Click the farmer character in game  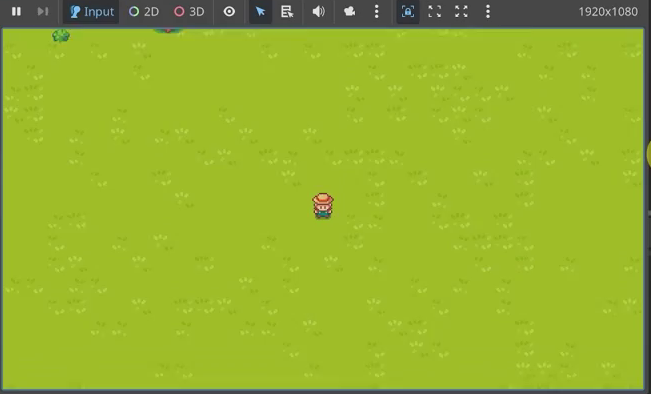point(323,206)
